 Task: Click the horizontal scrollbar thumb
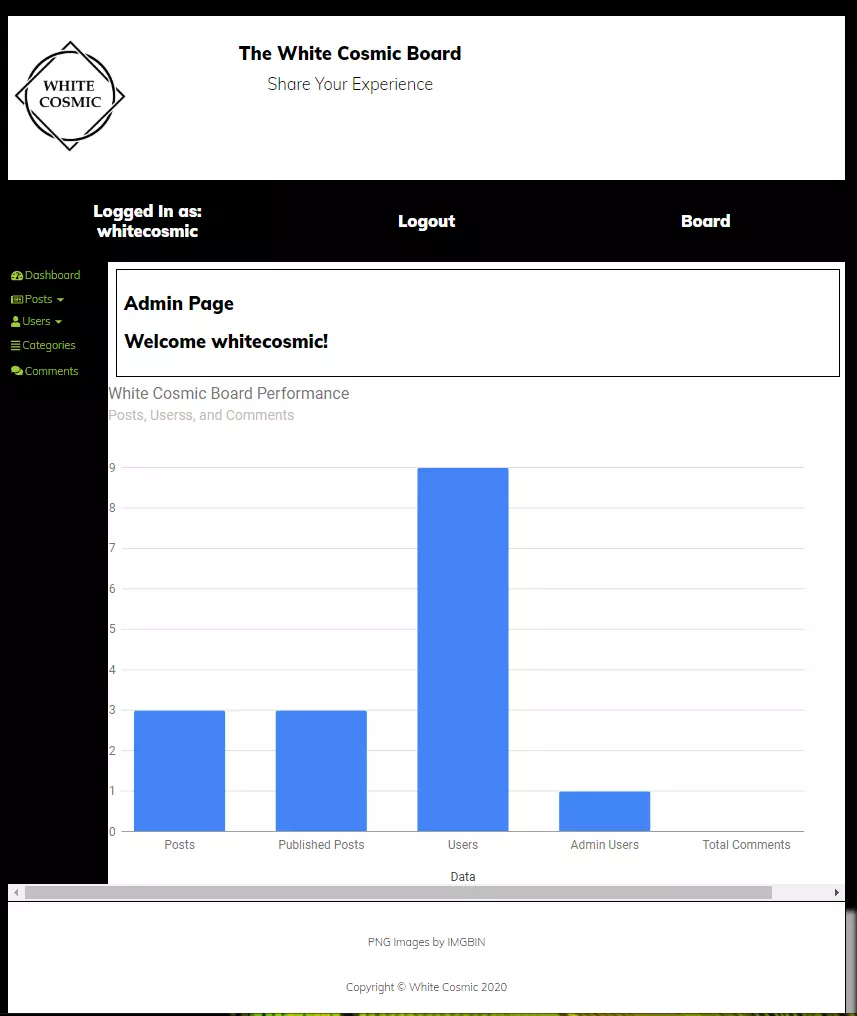pos(398,892)
